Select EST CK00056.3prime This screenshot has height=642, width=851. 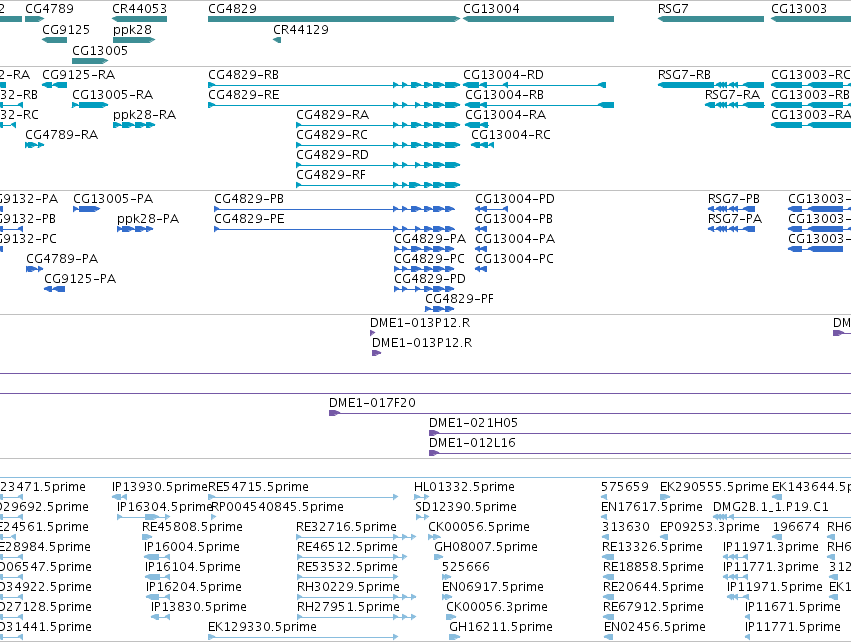(x=497, y=608)
